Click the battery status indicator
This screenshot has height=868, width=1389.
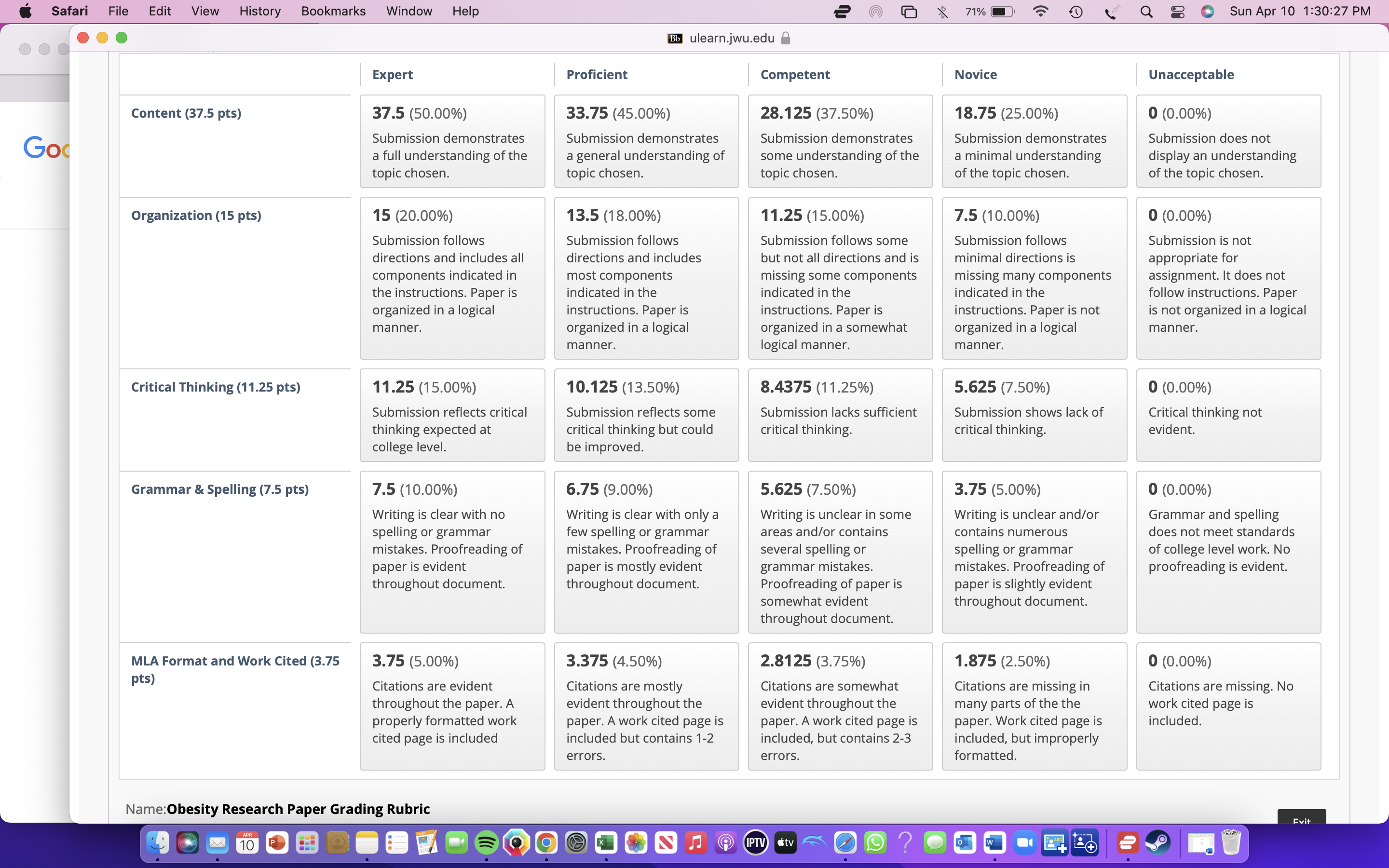(990, 12)
